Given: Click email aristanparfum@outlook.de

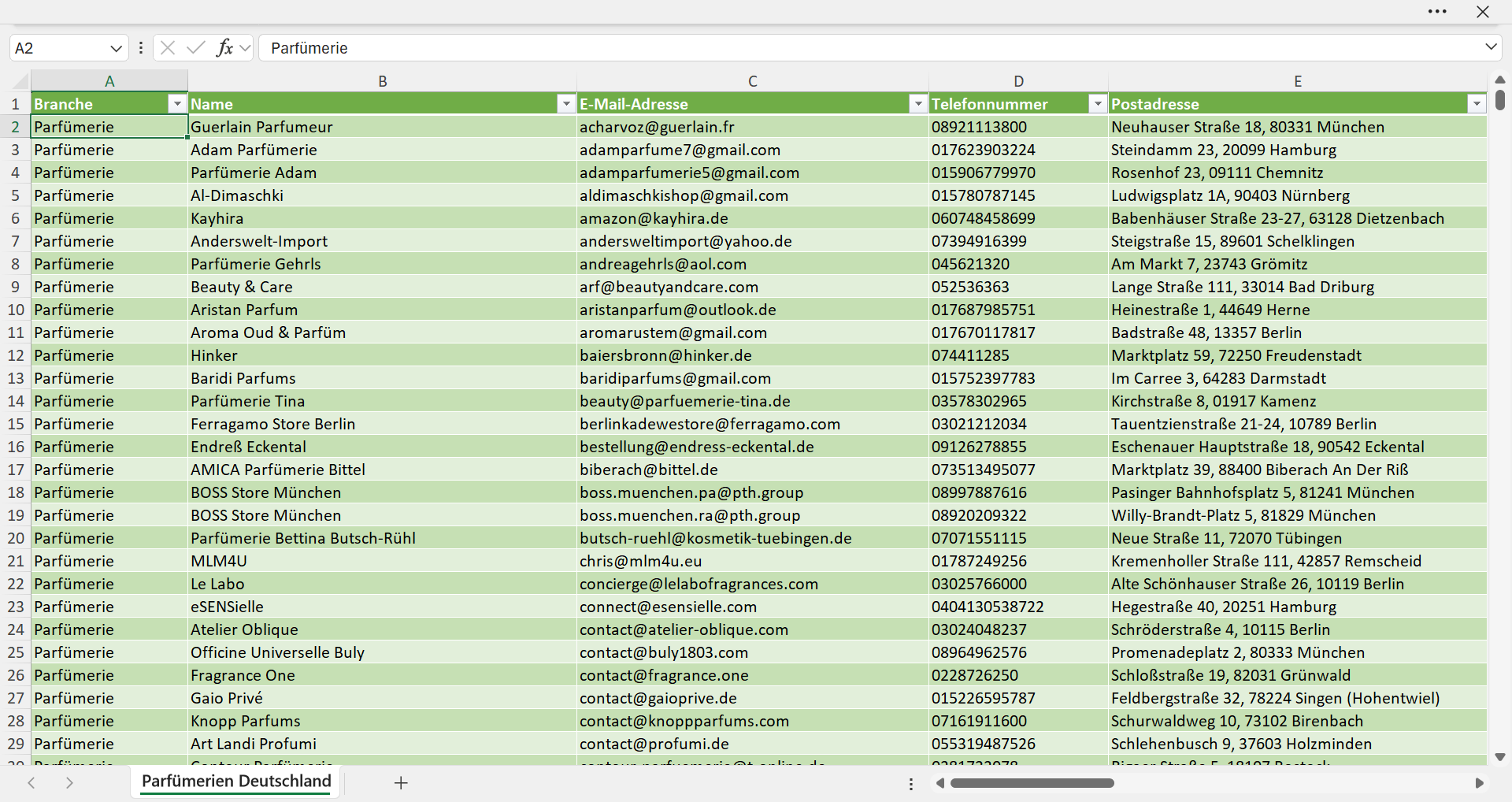Looking at the screenshot, I should pyautogui.click(x=753, y=310).
